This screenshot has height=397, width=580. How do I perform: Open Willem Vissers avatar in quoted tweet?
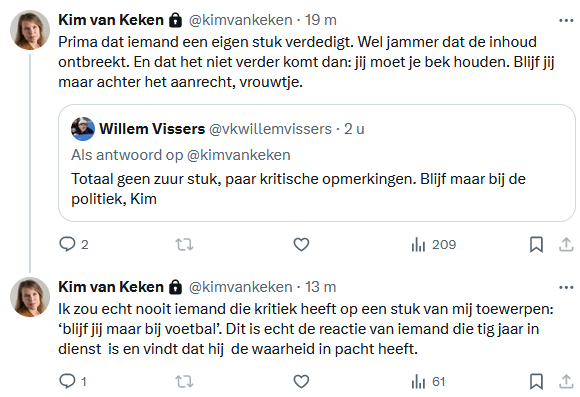(x=83, y=129)
